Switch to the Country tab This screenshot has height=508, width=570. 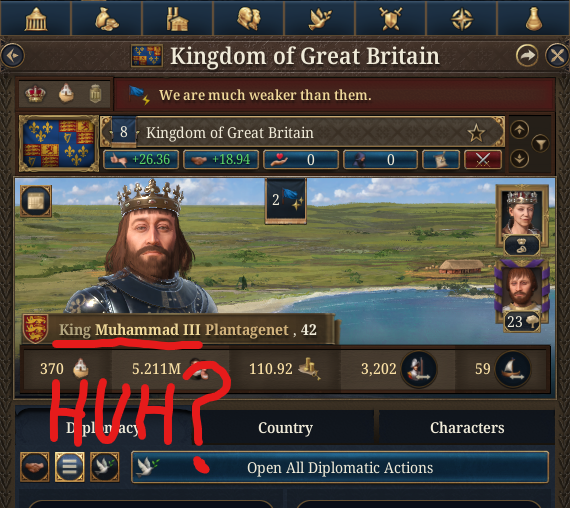click(285, 428)
